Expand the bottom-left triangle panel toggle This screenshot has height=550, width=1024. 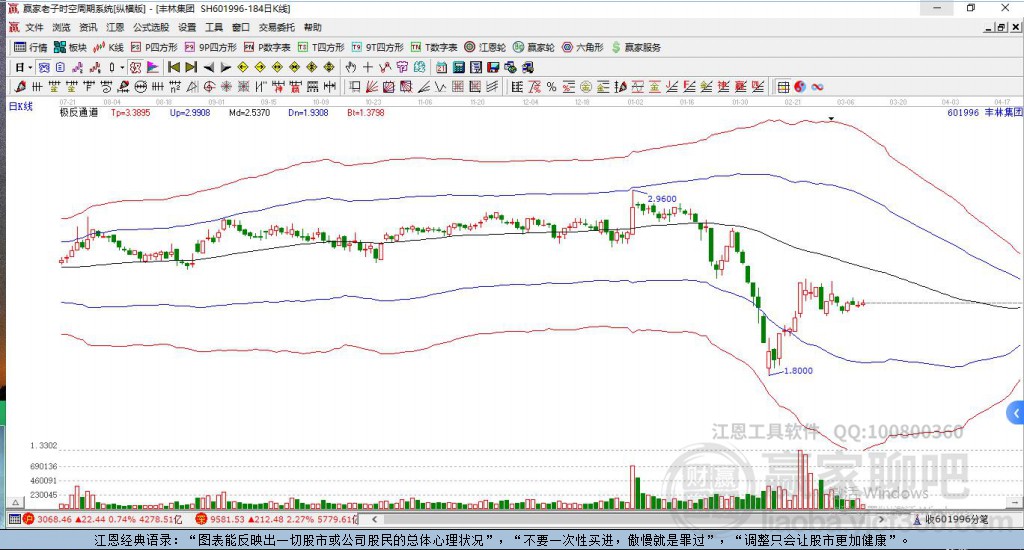(x=16, y=502)
